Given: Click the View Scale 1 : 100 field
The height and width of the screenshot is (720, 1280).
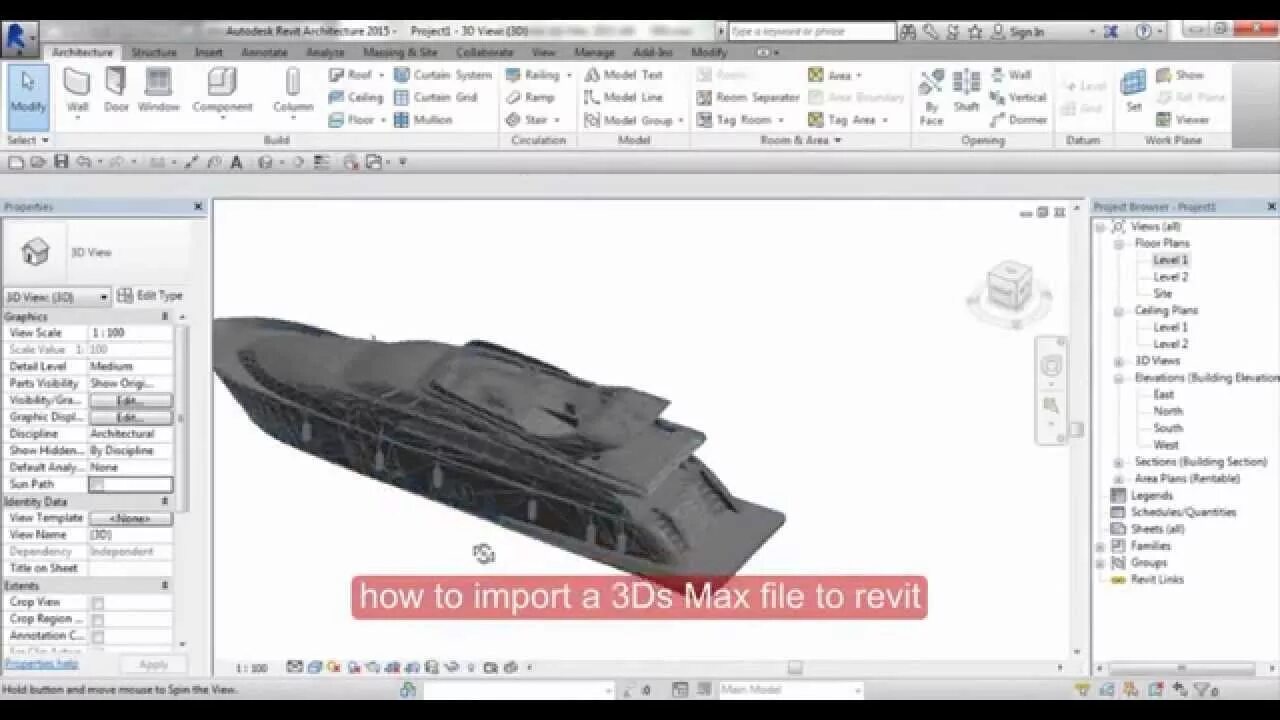Looking at the screenshot, I should pyautogui.click(x=130, y=333).
